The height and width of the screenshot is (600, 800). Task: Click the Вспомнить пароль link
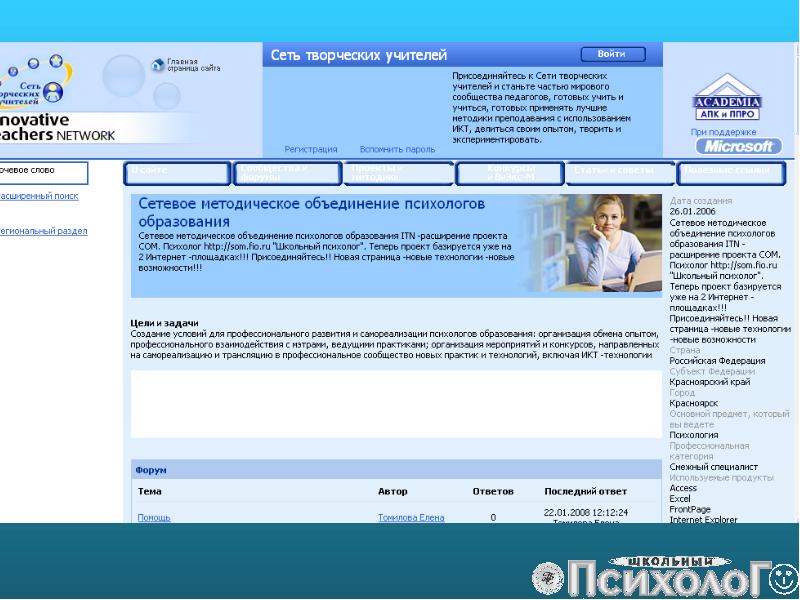[x=397, y=149]
